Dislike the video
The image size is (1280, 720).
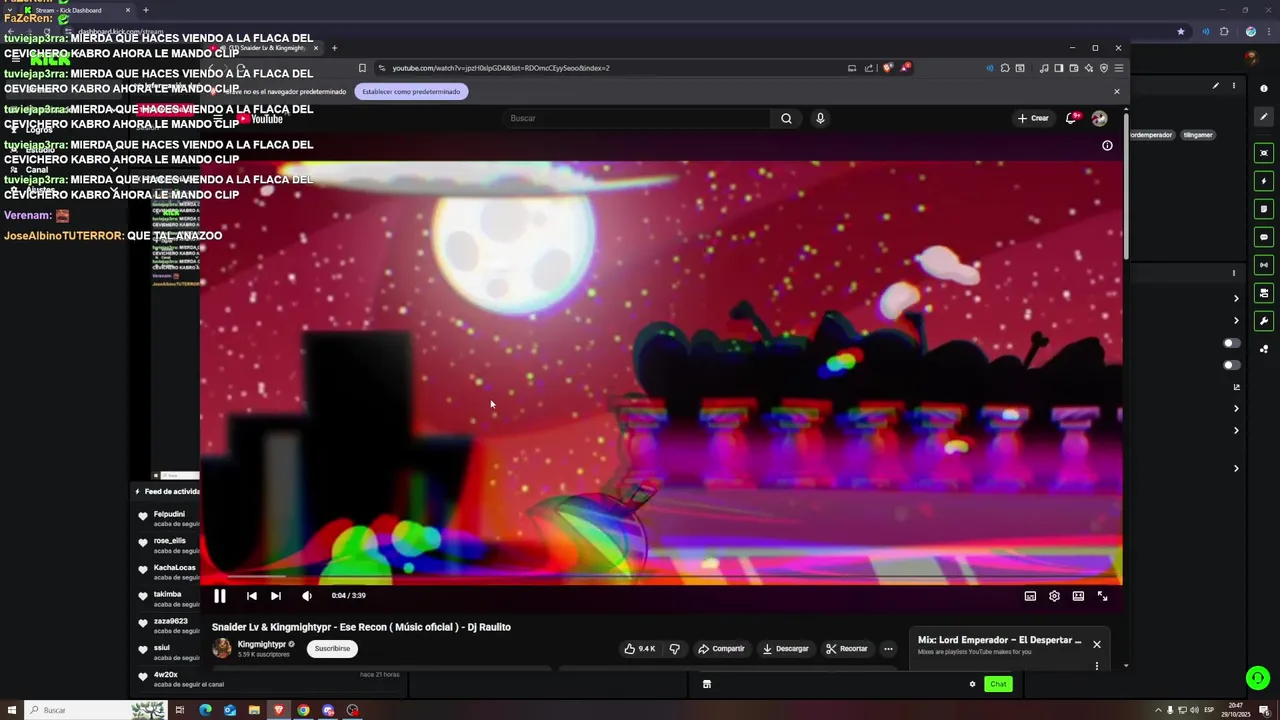(675, 648)
